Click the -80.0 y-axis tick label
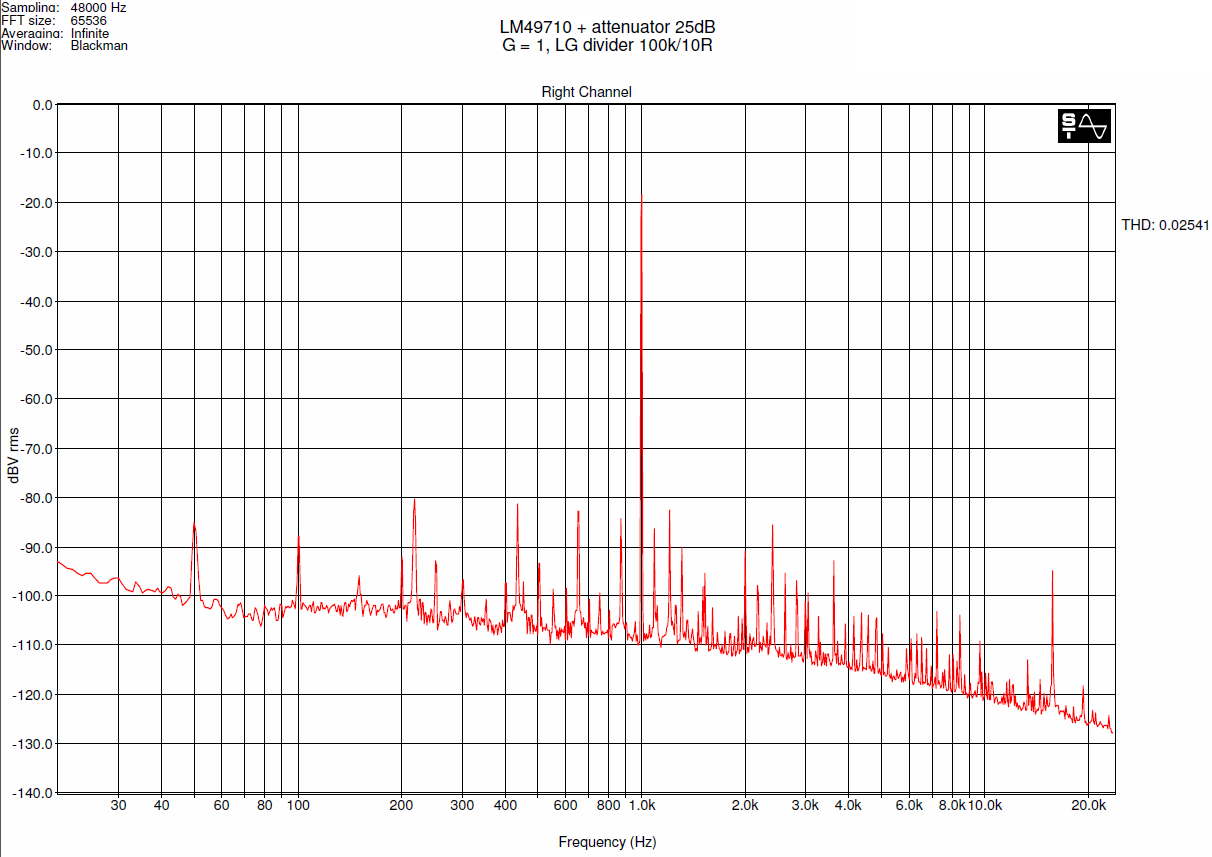1212x857 pixels. coord(36,497)
